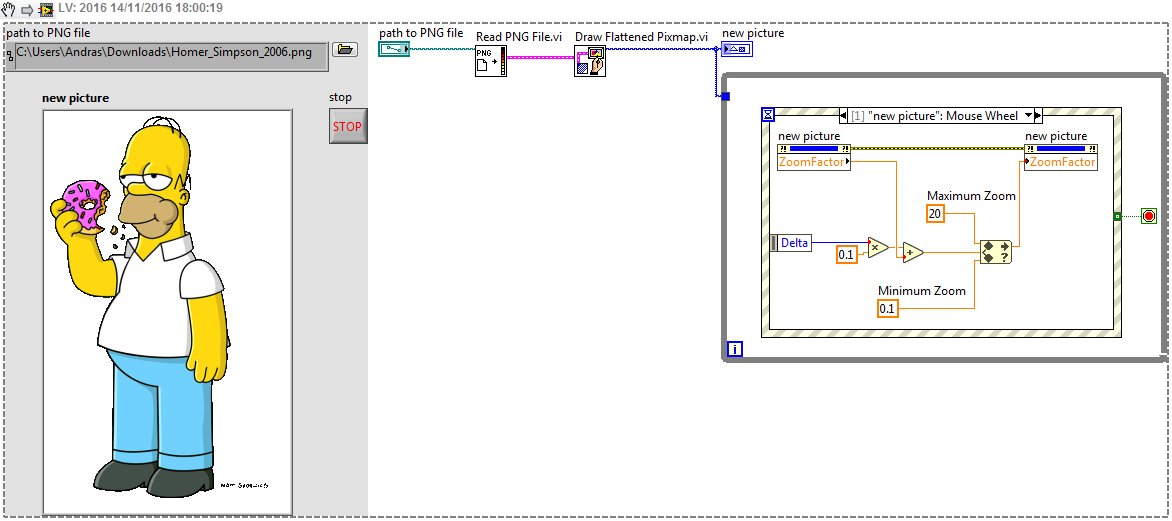Click the right new picture property node header
Viewport: 1172px width, 521px height.
pos(1061,148)
